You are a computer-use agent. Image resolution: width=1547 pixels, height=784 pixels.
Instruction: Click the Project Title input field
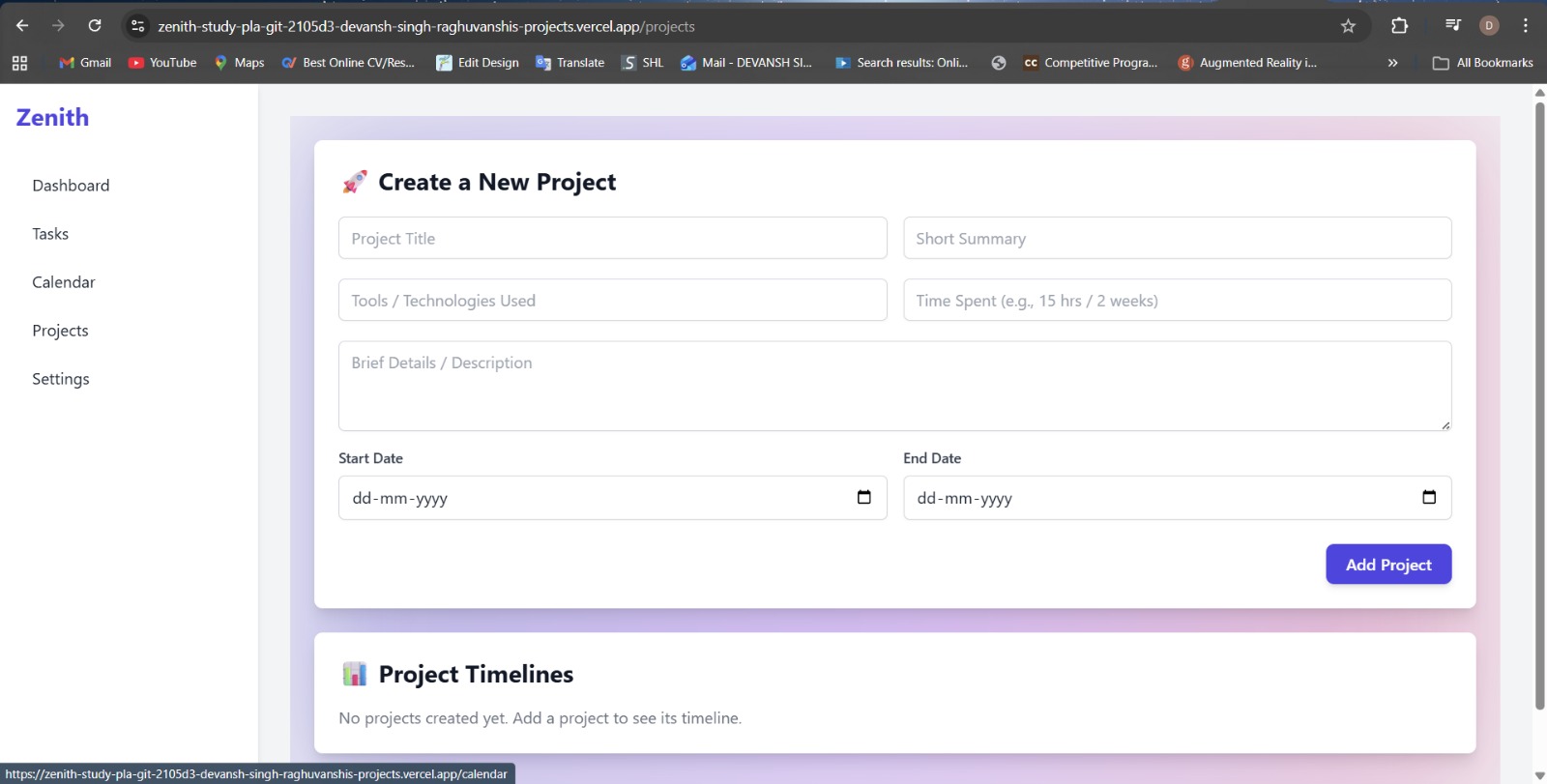(612, 239)
